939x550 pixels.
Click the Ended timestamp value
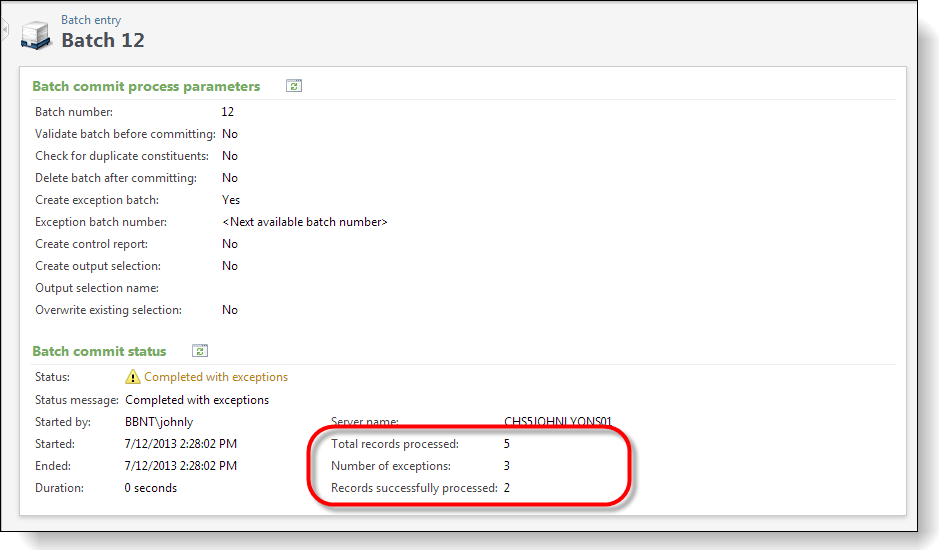click(x=181, y=466)
